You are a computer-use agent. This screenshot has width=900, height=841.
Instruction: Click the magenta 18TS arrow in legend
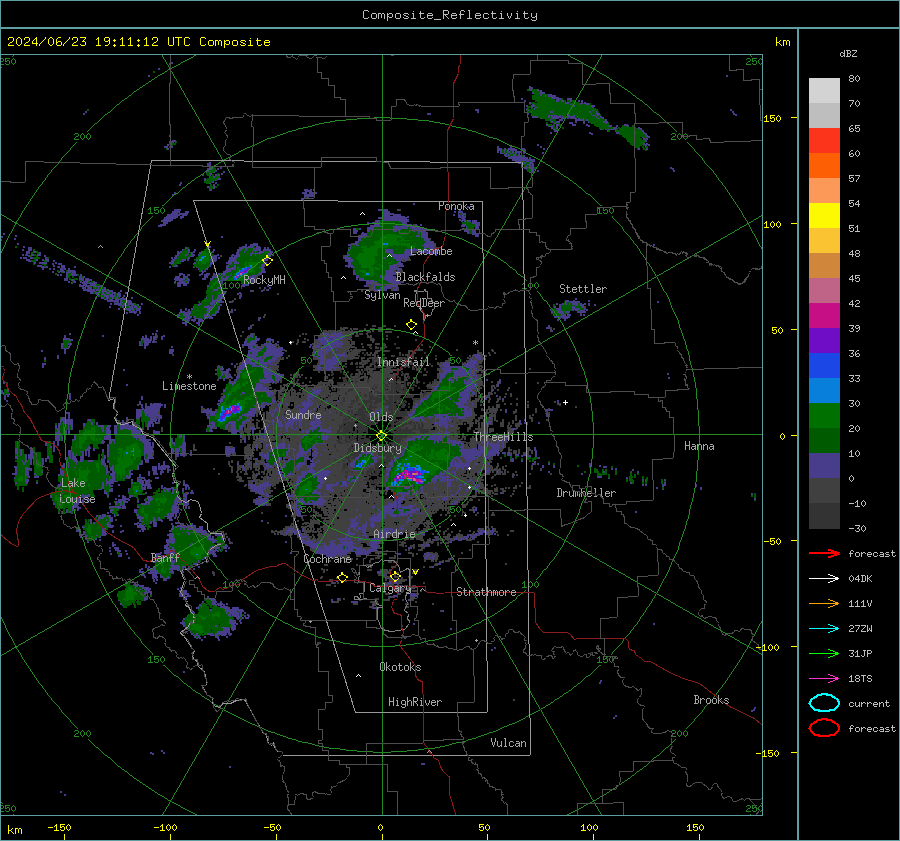(824, 679)
